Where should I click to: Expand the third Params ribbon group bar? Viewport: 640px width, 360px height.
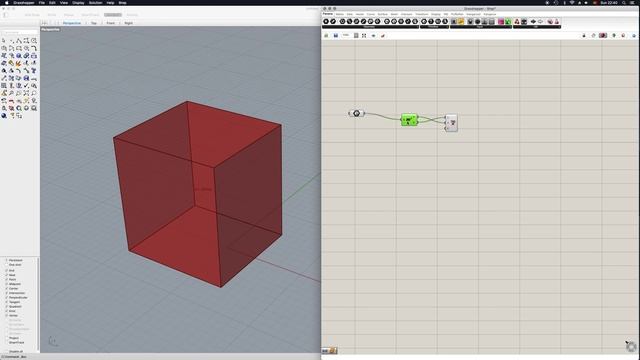[481, 27]
